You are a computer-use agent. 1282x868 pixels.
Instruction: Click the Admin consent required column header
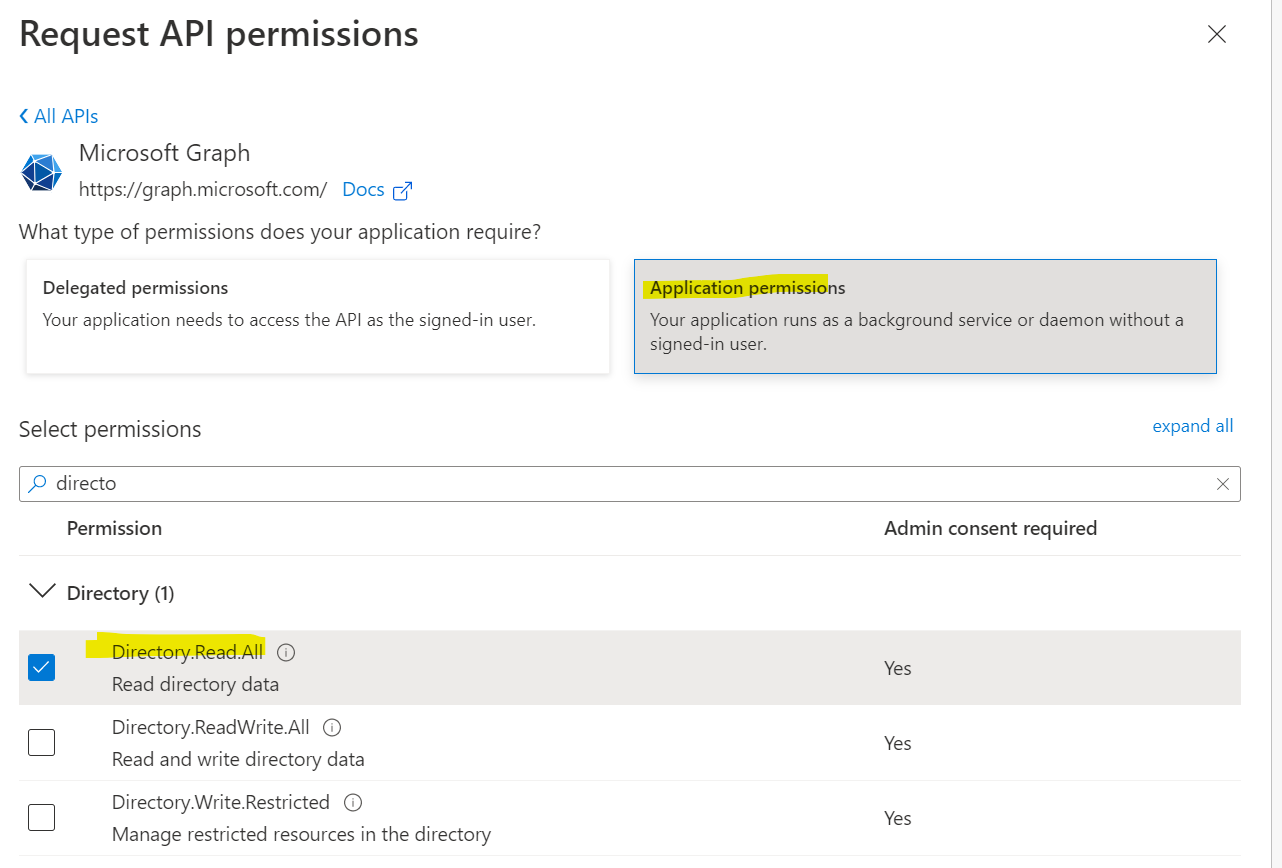990,528
